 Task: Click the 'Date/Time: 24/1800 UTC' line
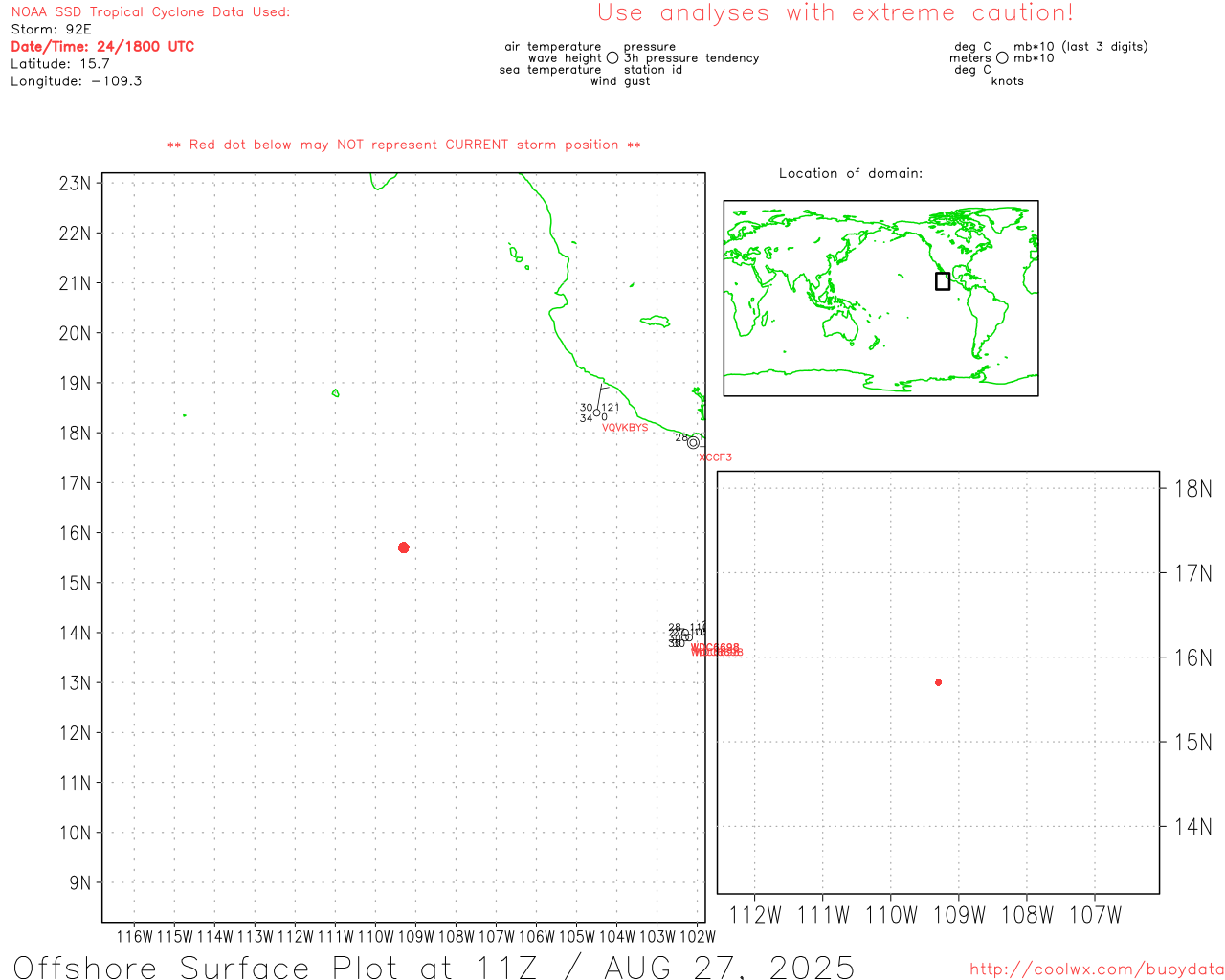click(102, 47)
